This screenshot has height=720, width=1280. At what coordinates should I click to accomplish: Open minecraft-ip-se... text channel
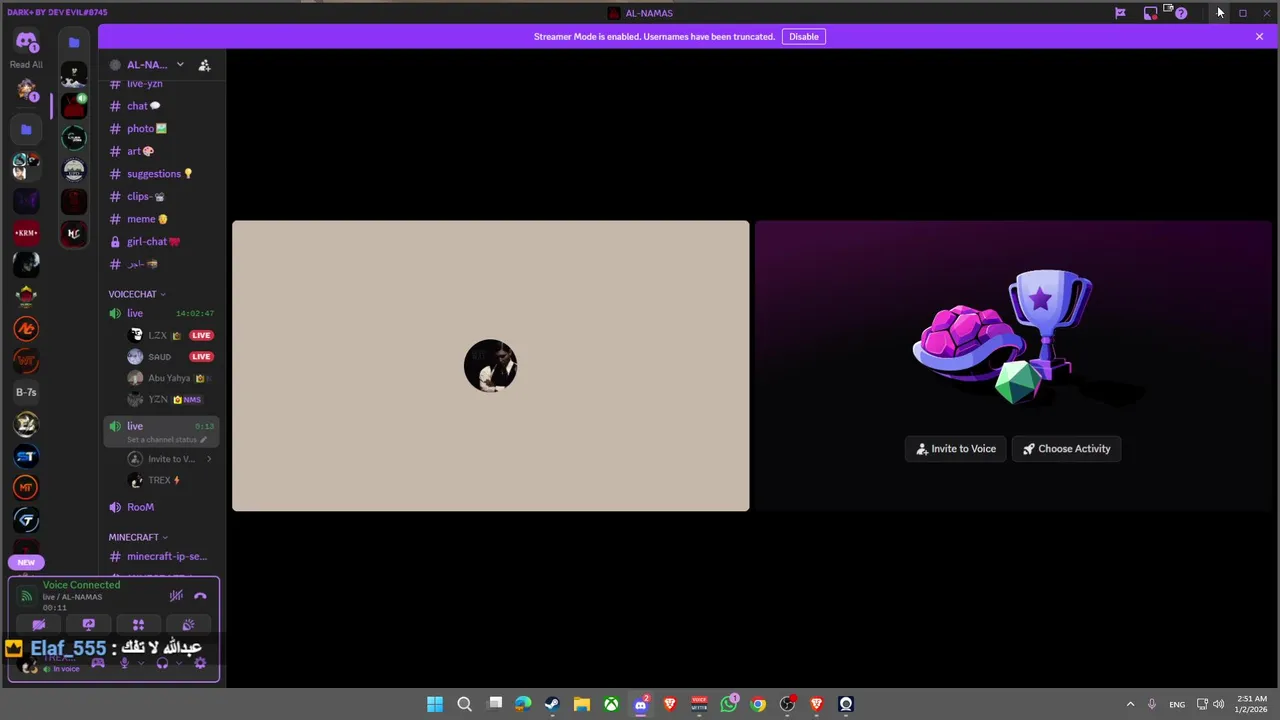coord(161,556)
